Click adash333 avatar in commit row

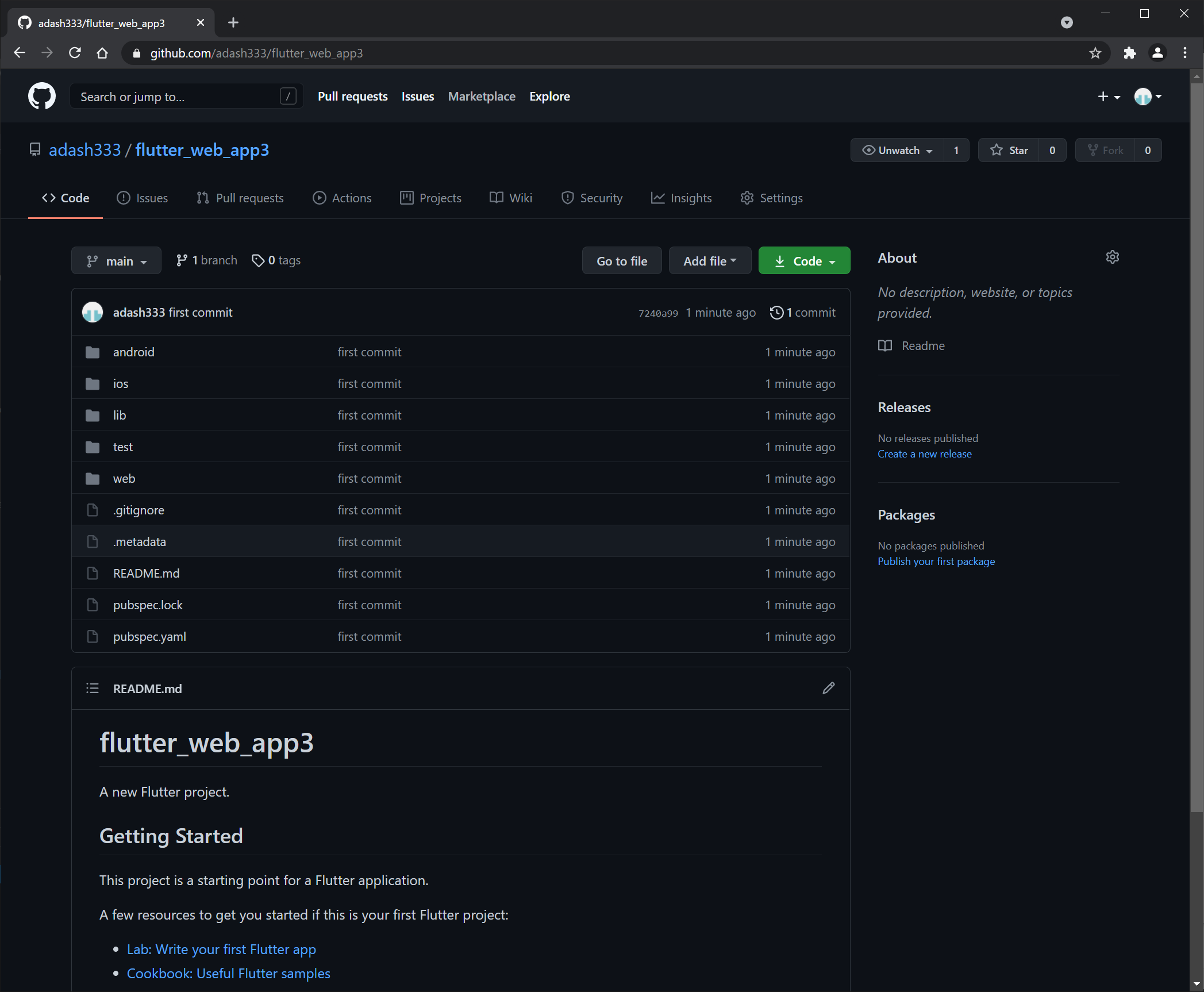click(x=93, y=312)
